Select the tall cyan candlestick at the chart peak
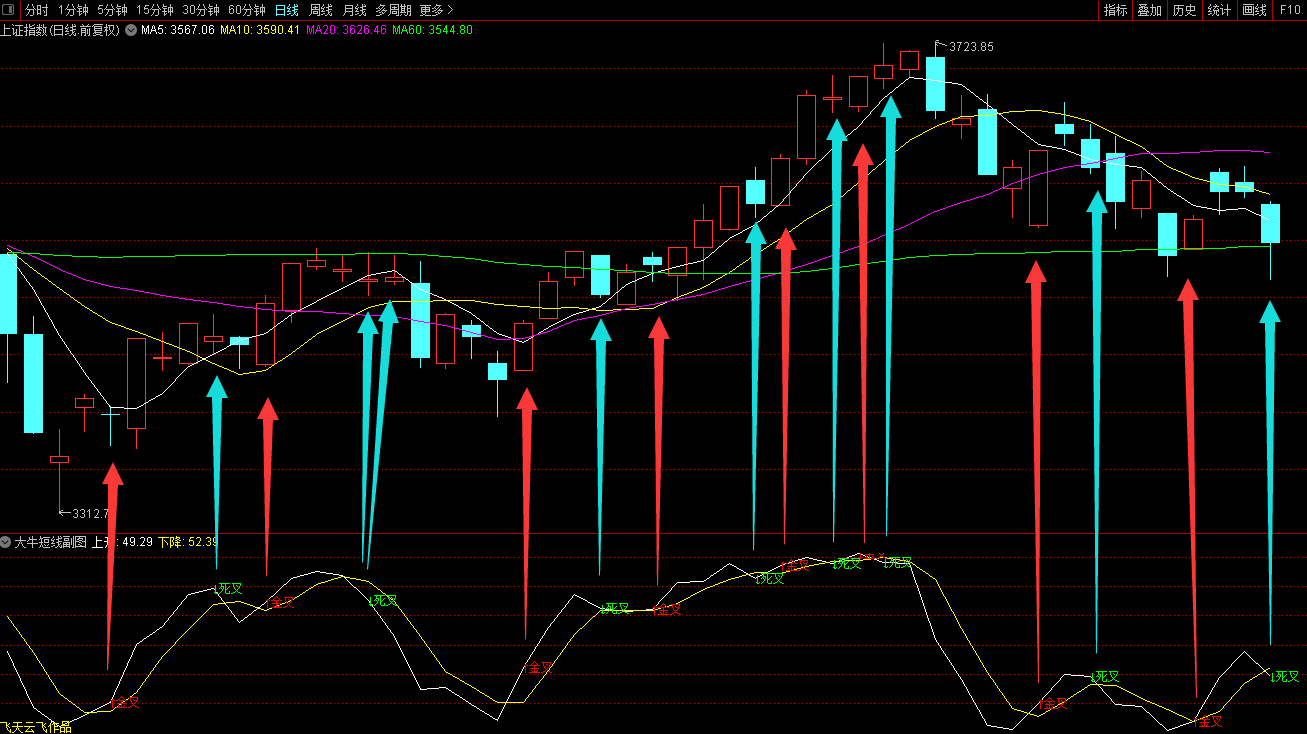Screen dimensions: 1307x734 (x=935, y=84)
